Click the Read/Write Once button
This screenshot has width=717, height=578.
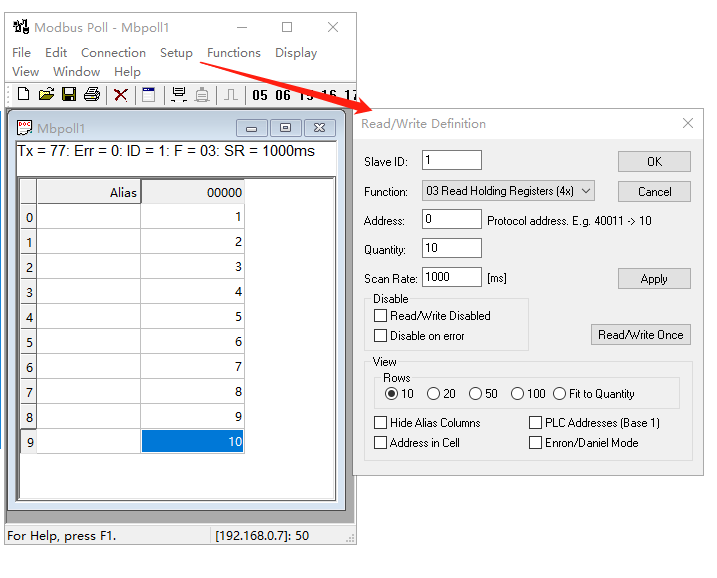pyautogui.click(x=640, y=335)
